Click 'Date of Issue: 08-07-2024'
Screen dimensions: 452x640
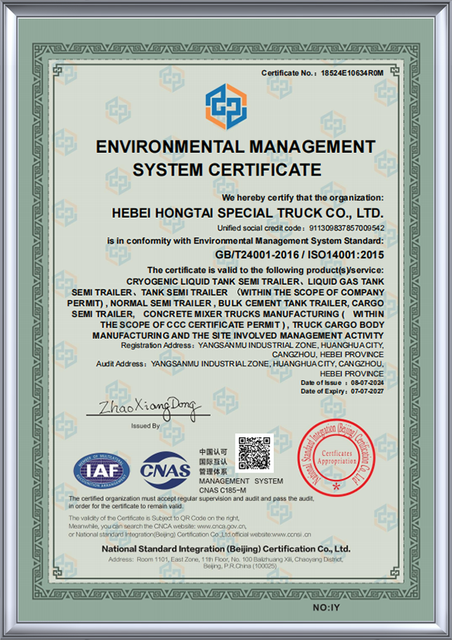click(342, 383)
